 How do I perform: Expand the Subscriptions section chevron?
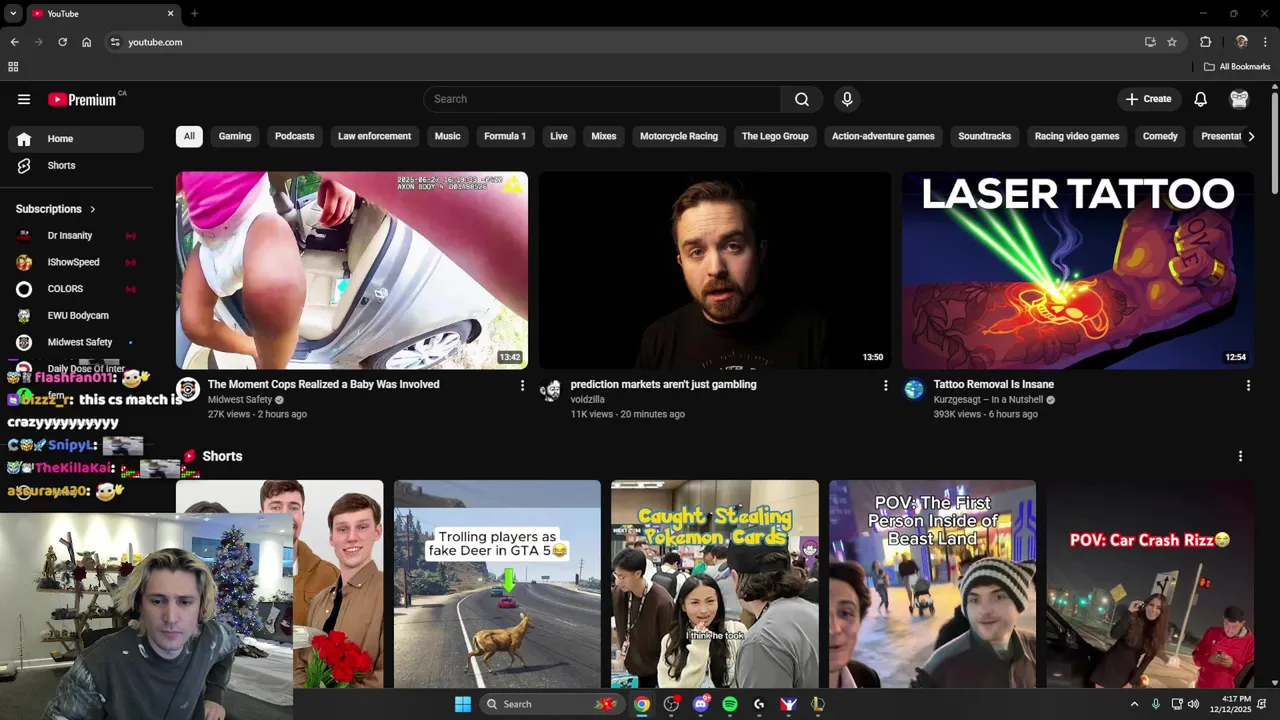click(x=93, y=209)
